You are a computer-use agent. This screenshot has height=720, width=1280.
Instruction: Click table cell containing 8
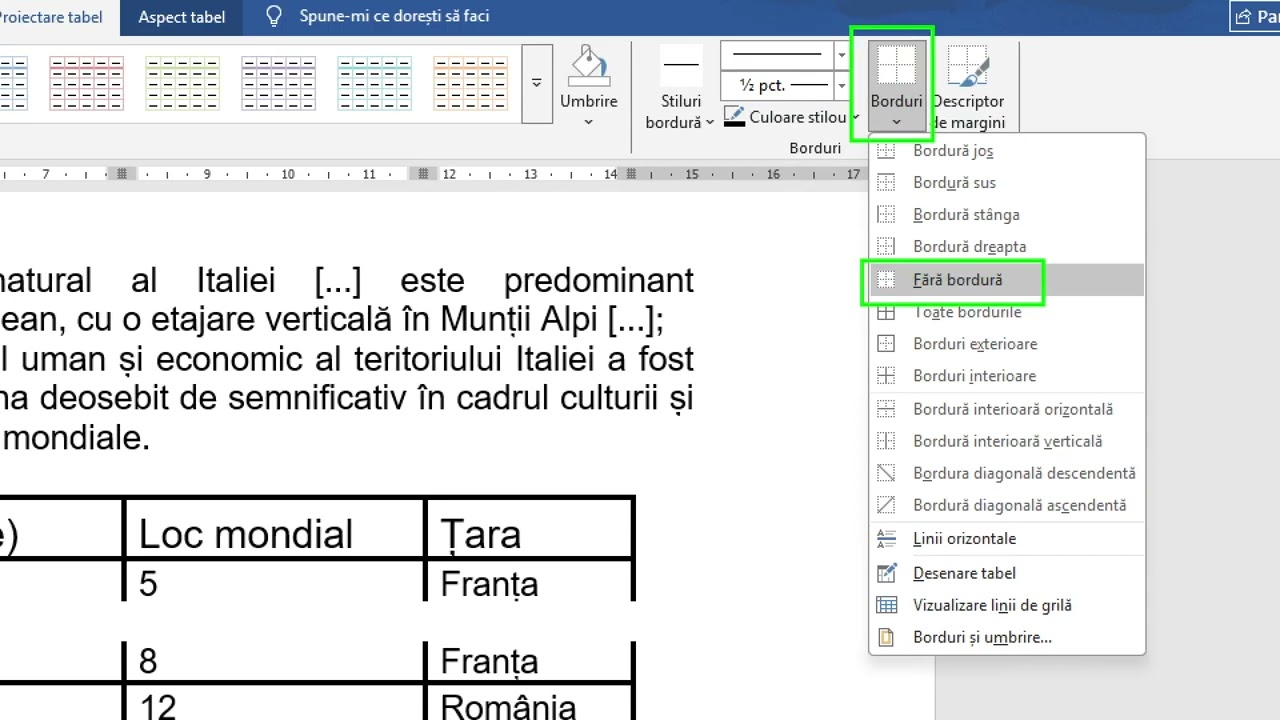(274, 660)
